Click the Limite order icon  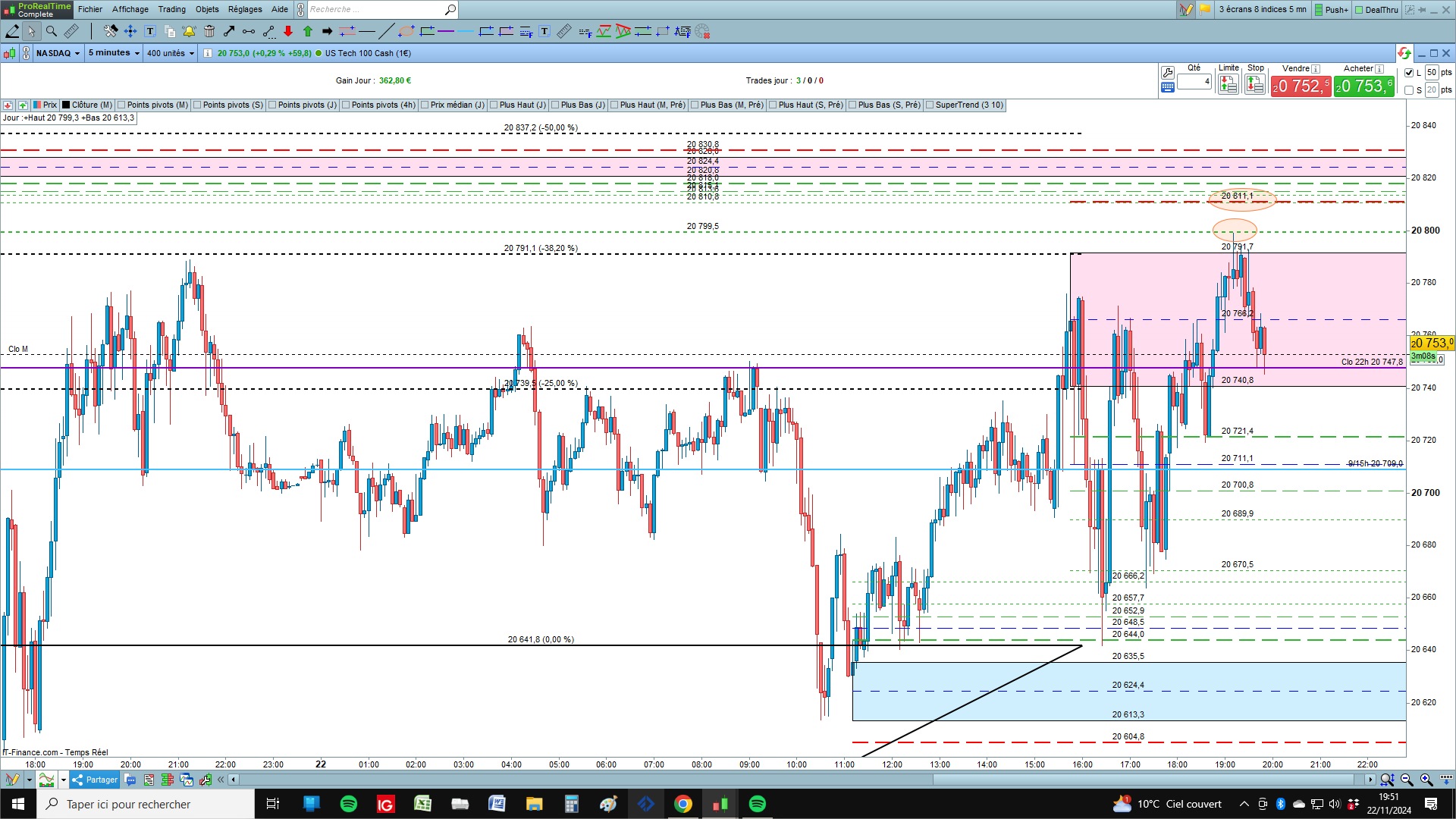(1228, 85)
